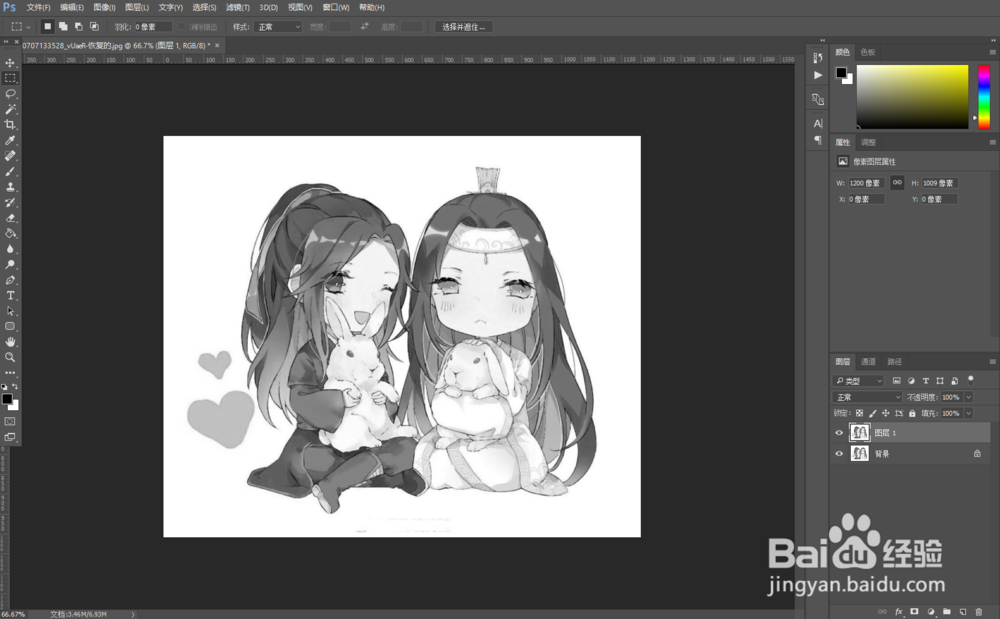
Task: Click Intersect with Selection mode button
Action: click(x=94, y=27)
